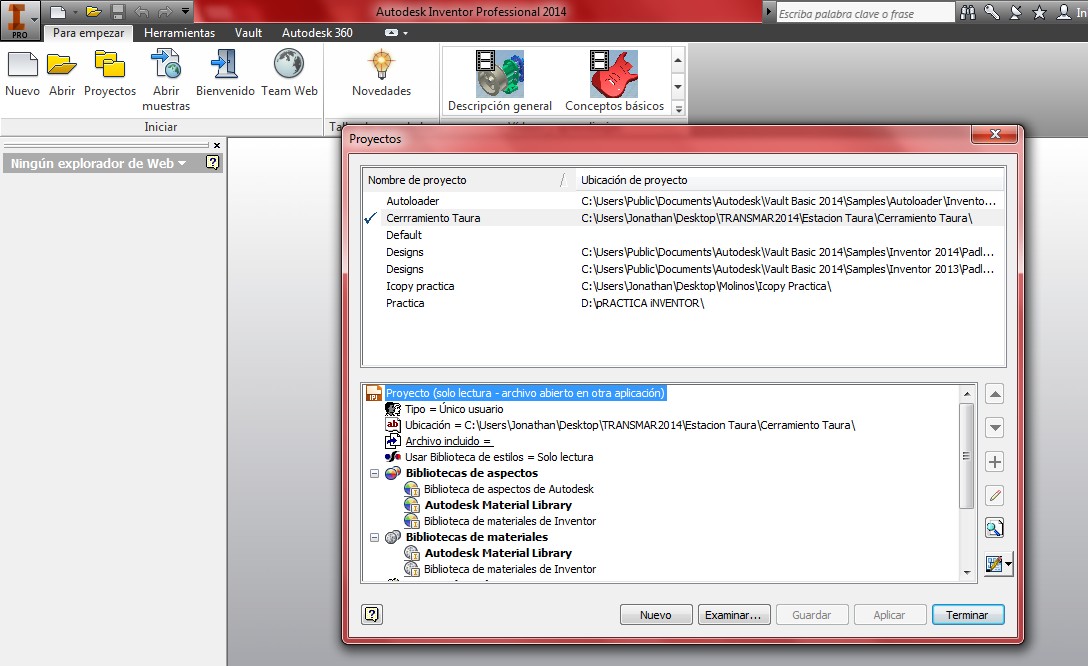Image resolution: width=1088 pixels, height=666 pixels.
Task: Select the Default project row
Action: 683,235
